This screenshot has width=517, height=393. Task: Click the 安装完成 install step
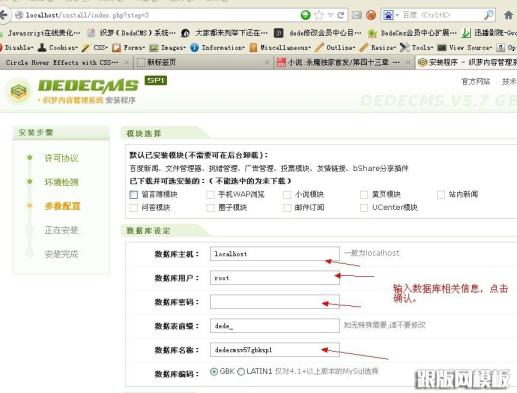61,254
